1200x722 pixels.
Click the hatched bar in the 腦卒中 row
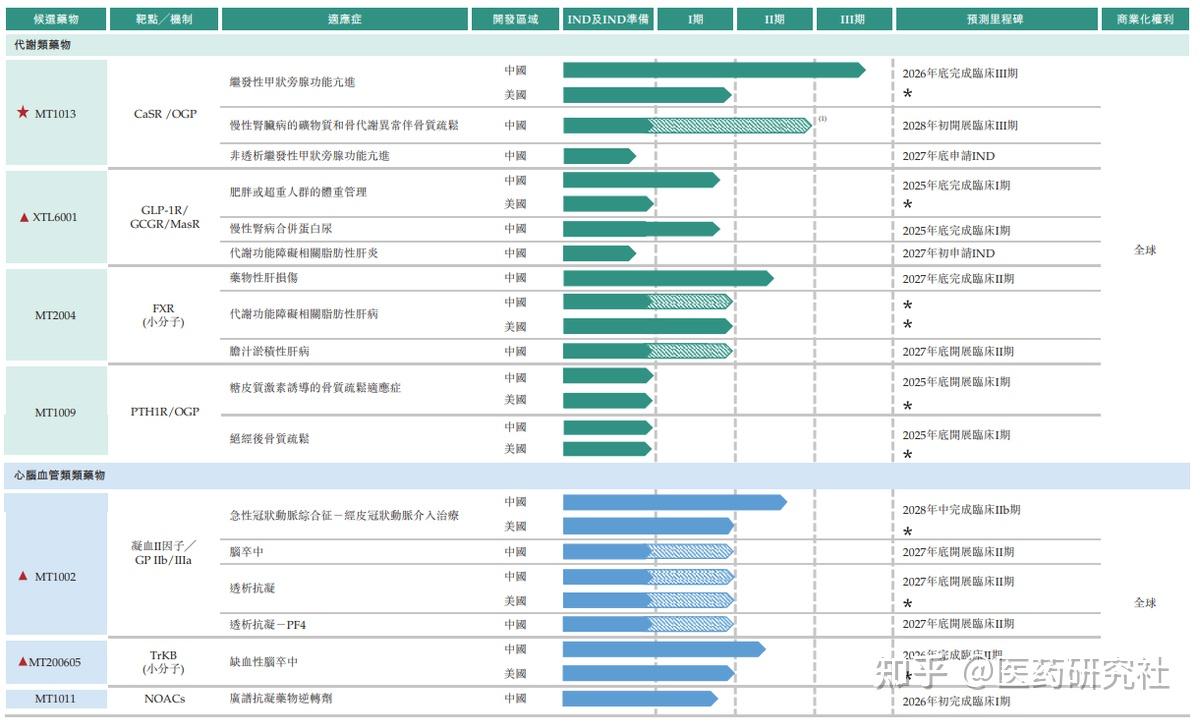(x=690, y=551)
